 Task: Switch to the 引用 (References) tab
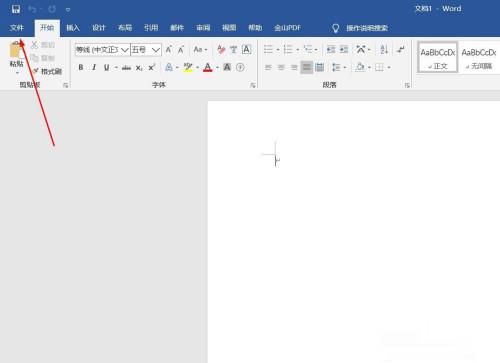click(151, 28)
